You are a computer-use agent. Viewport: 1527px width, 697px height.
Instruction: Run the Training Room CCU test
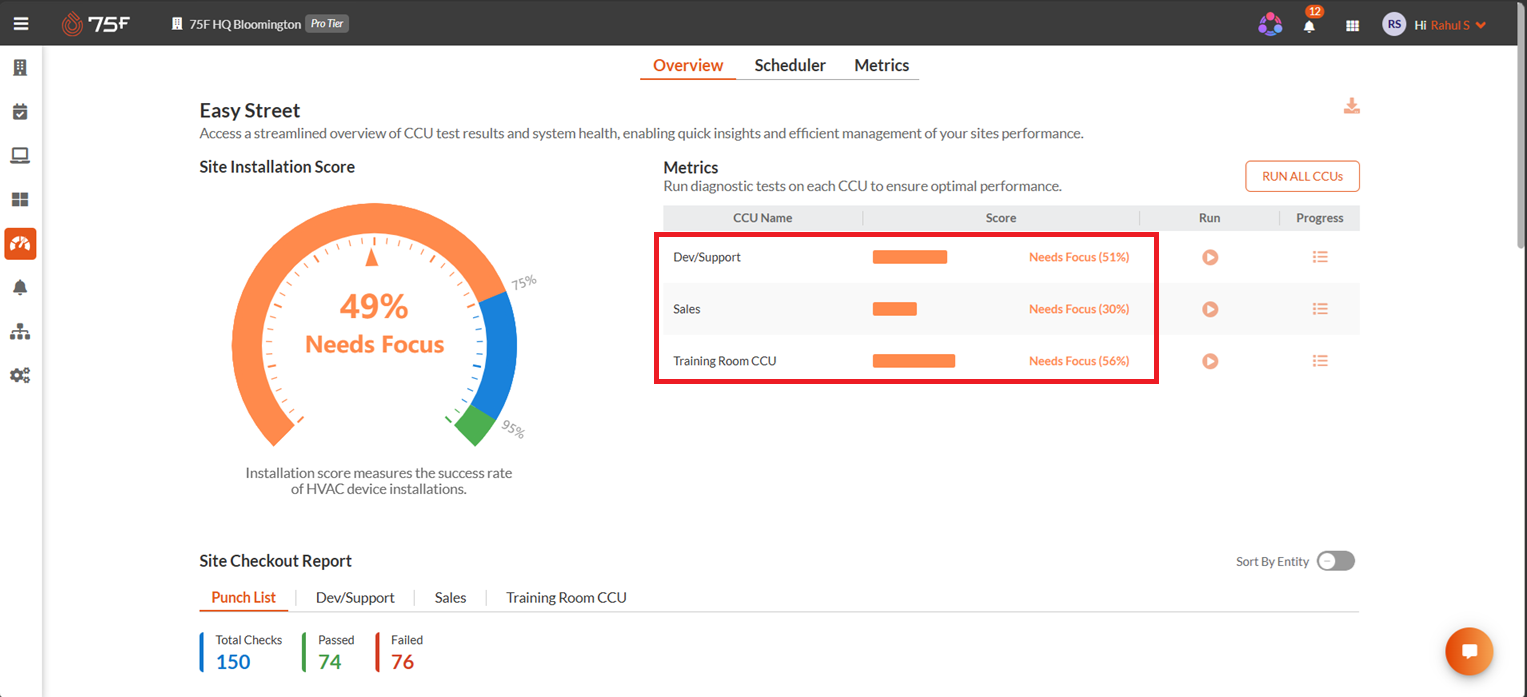[x=1210, y=361]
